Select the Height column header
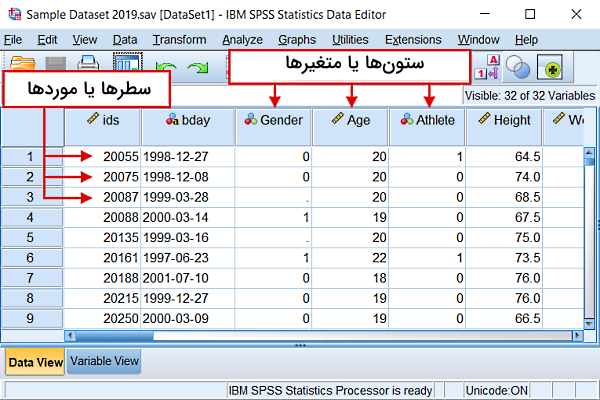This screenshot has height=400, width=600. coord(504,127)
